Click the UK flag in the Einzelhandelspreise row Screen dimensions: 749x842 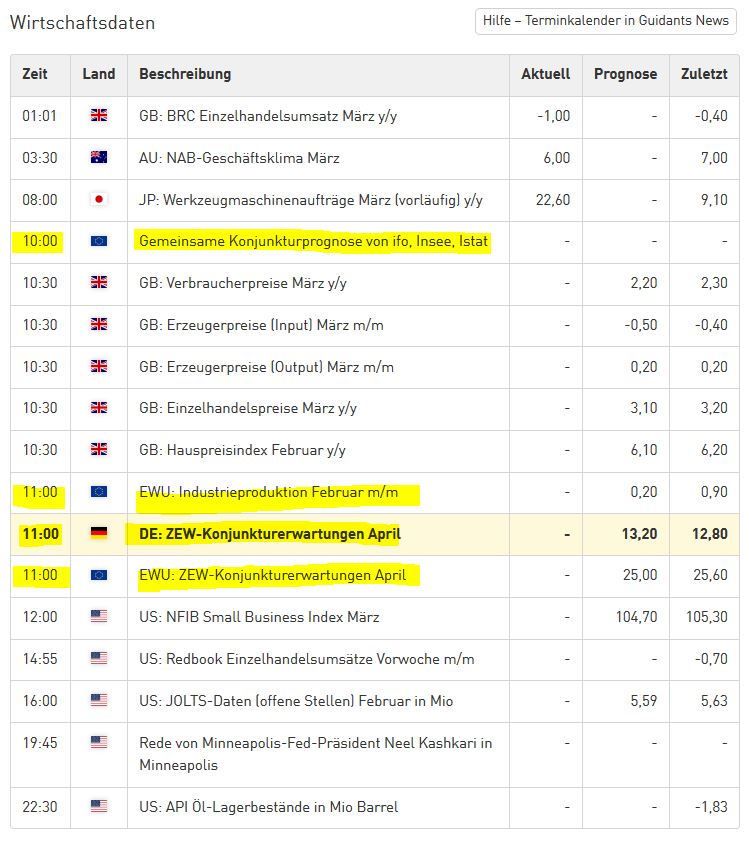pyautogui.click(x=99, y=408)
